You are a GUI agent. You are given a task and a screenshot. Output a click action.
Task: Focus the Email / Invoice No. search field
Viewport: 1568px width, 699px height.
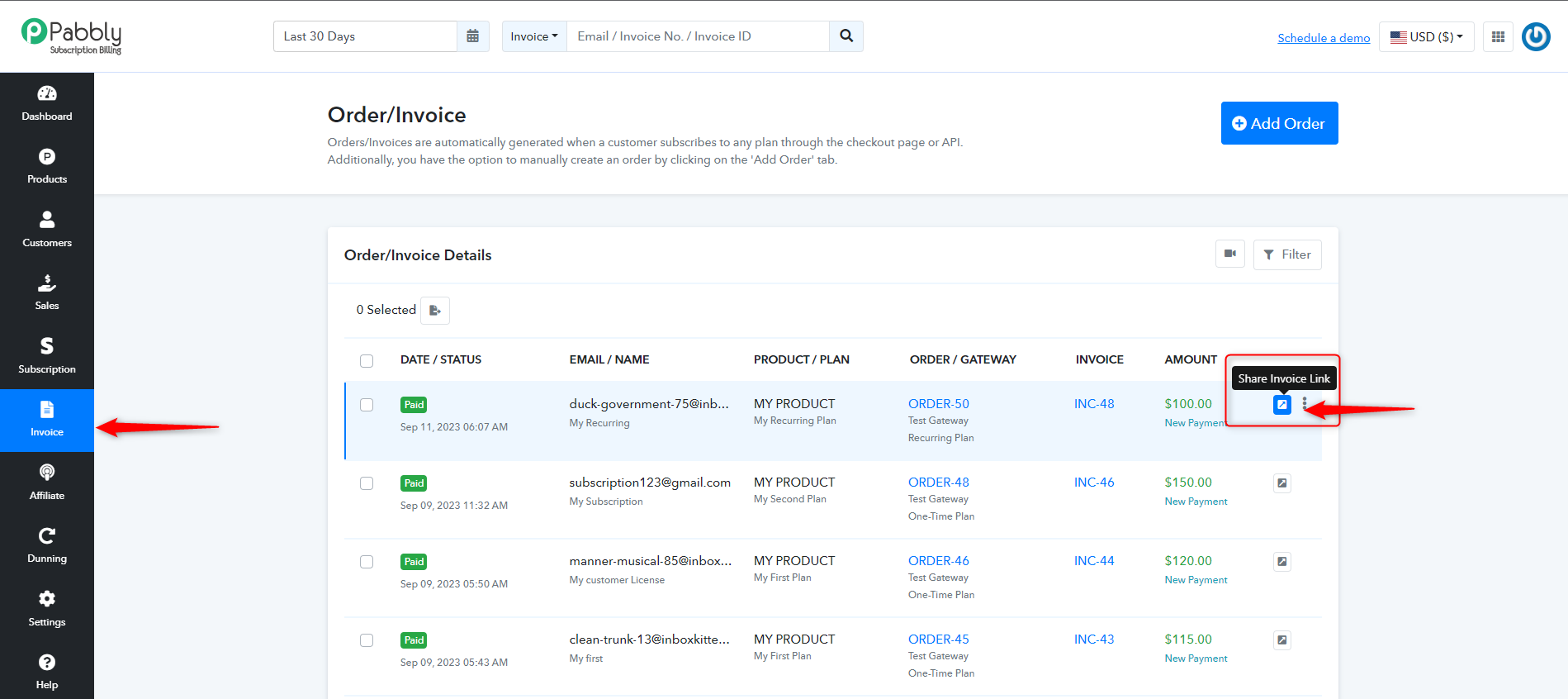point(698,36)
